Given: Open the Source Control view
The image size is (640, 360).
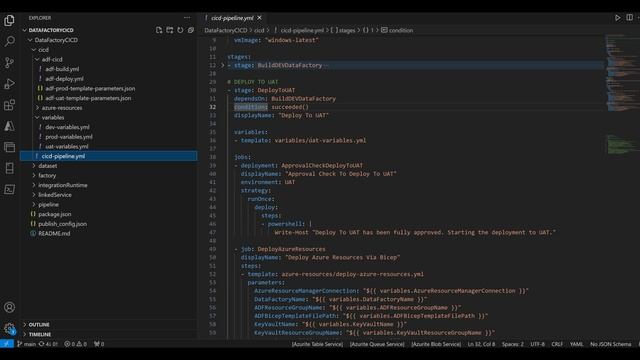Looking at the screenshot, I should click(x=9, y=62).
